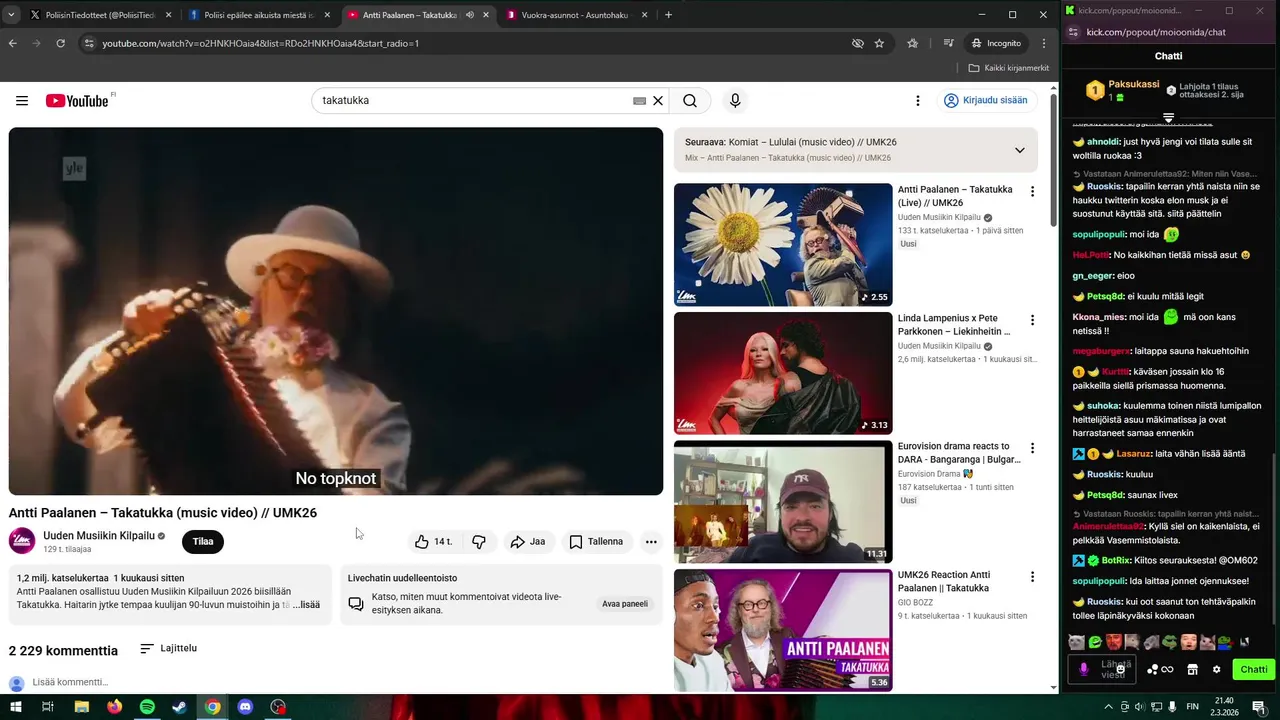Switch to Poliisi epäilee aikuista miestä tab

(259, 15)
